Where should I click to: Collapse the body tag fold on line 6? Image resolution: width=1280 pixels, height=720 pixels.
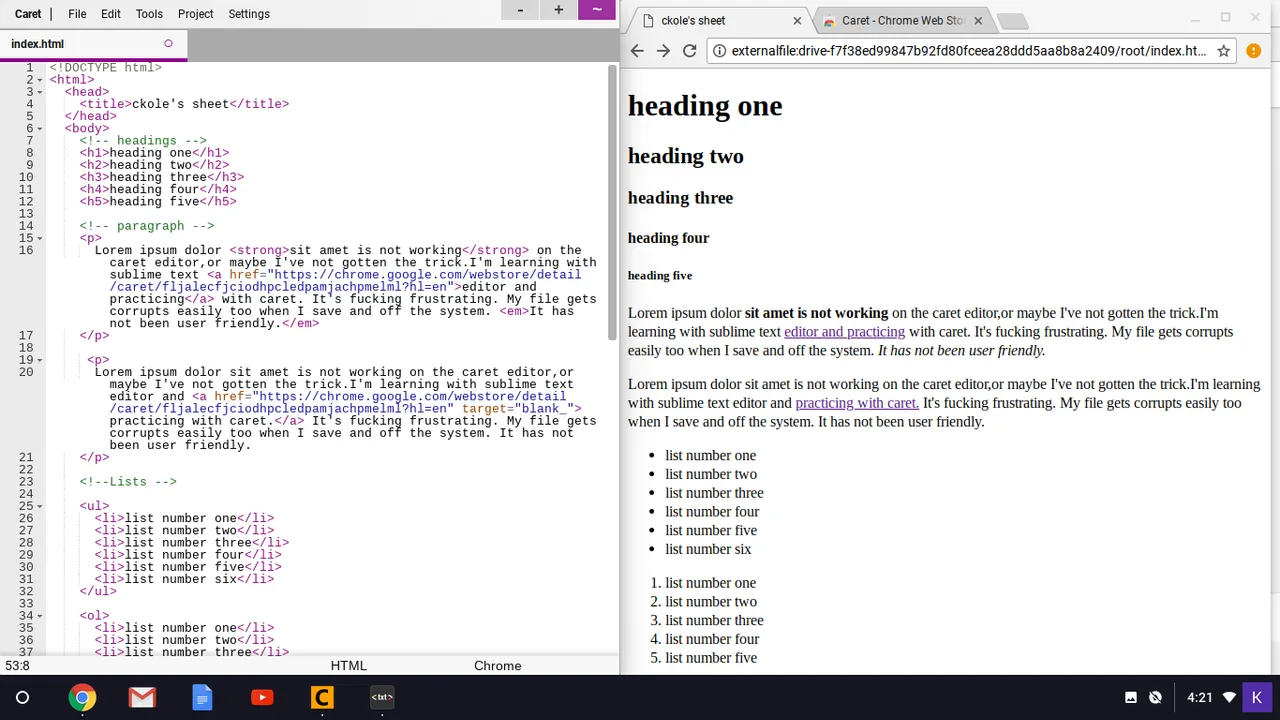[x=40, y=128]
